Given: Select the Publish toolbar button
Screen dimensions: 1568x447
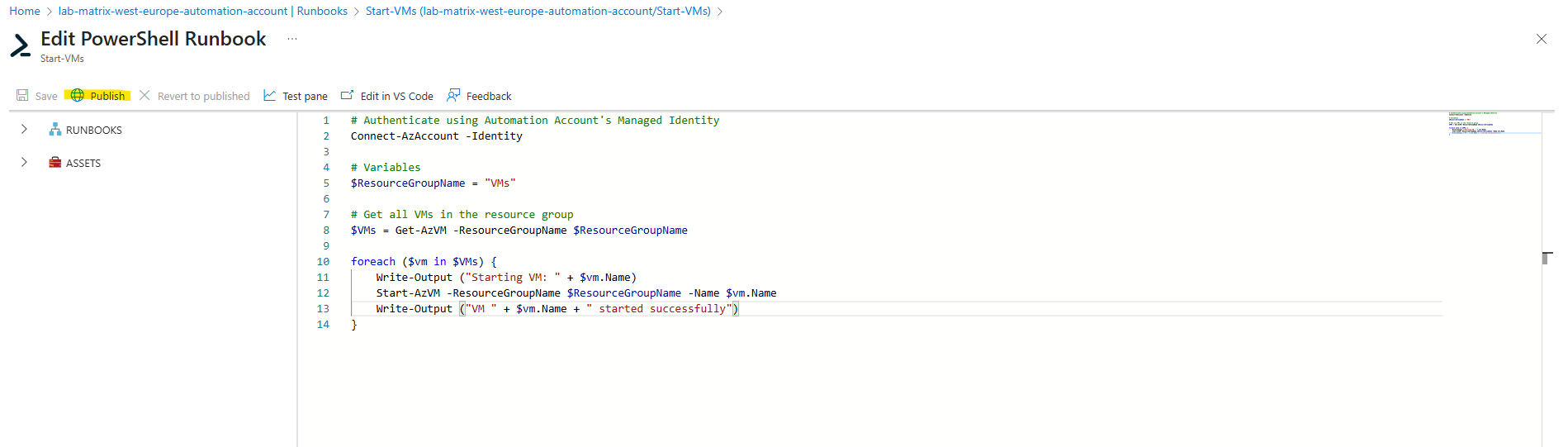Looking at the screenshot, I should pos(98,96).
